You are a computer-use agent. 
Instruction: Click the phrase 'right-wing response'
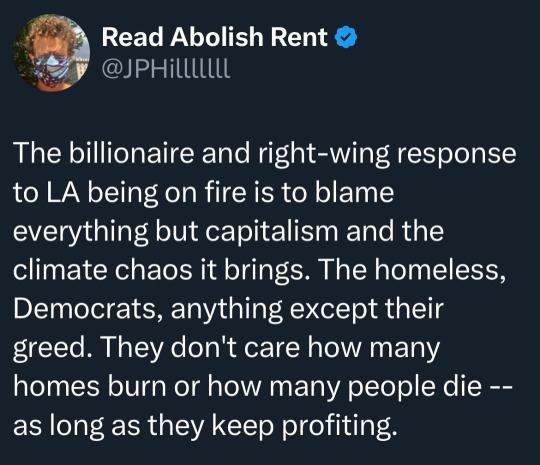click(x=387, y=154)
